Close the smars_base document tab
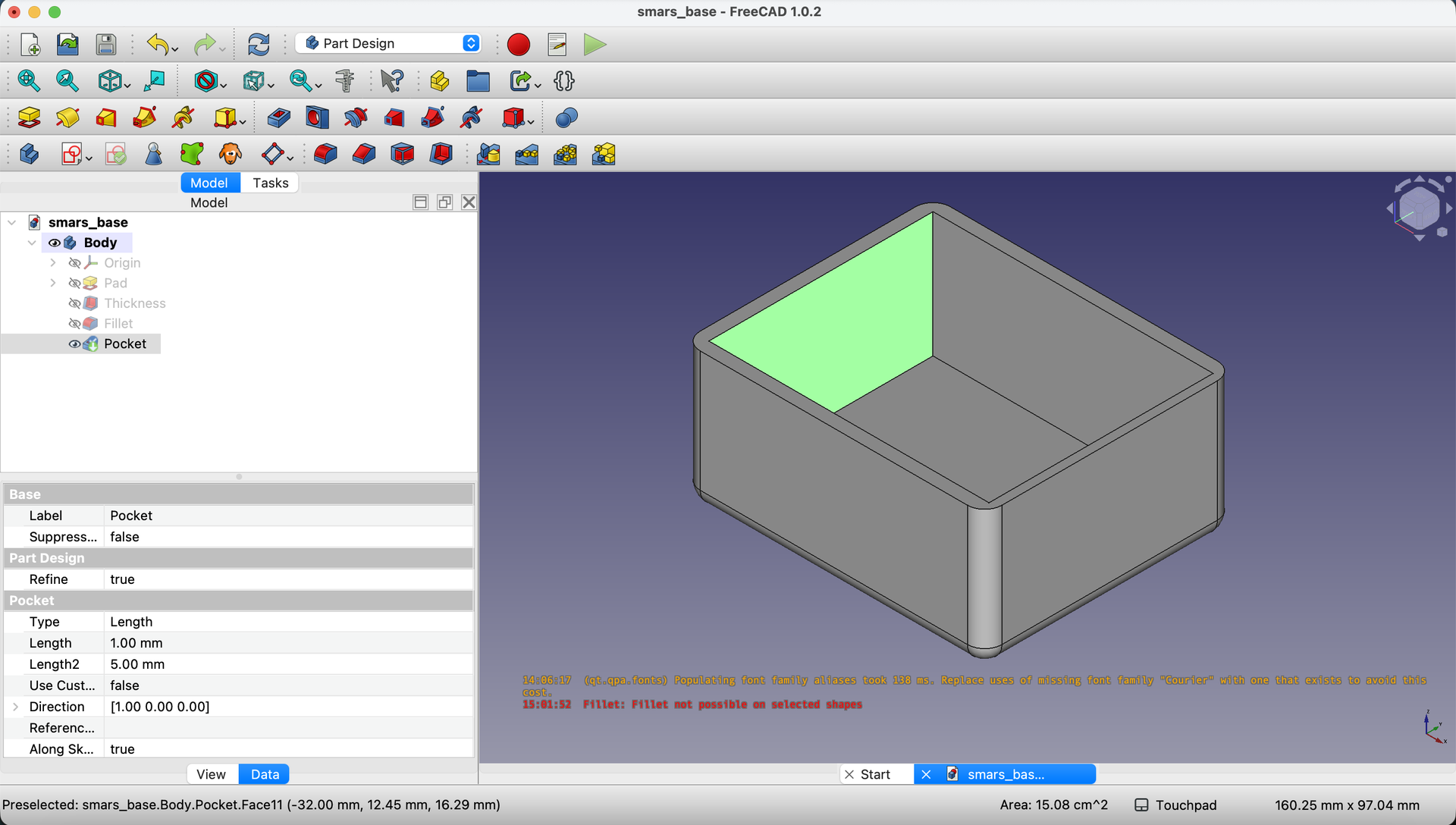Viewport: 1456px width, 825px height. (x=926, y=774)
